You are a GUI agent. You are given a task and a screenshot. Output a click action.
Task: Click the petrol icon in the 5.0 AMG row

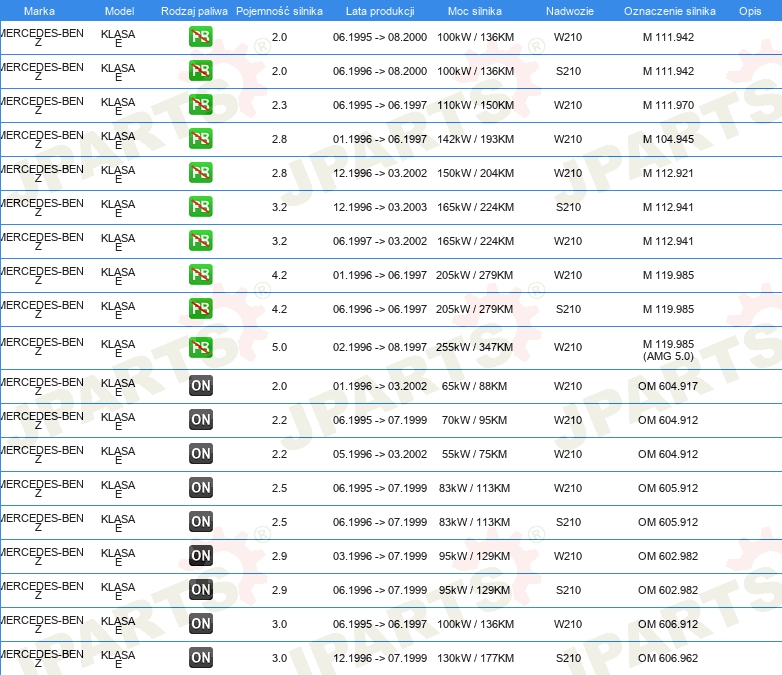click(x=200, y=347)
